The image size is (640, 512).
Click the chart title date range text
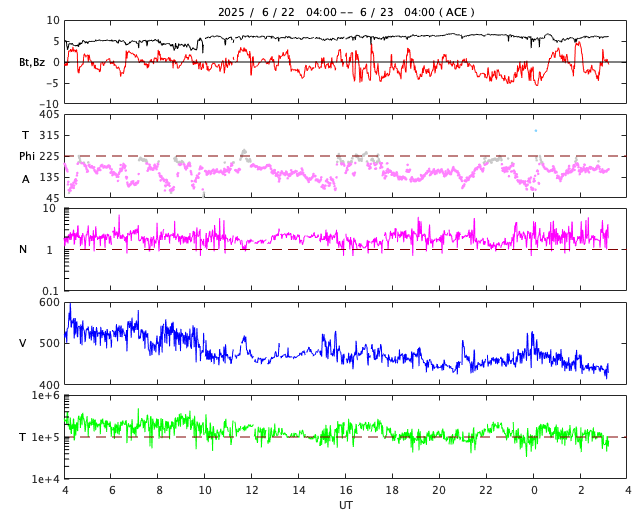[346, 12]
